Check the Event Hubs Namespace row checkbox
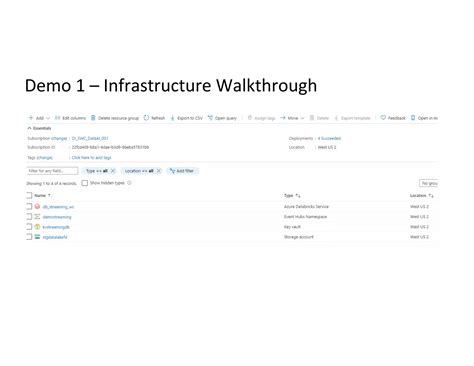Screen dimensions: 474x366 pyautogui.click(x=29, y=217)
